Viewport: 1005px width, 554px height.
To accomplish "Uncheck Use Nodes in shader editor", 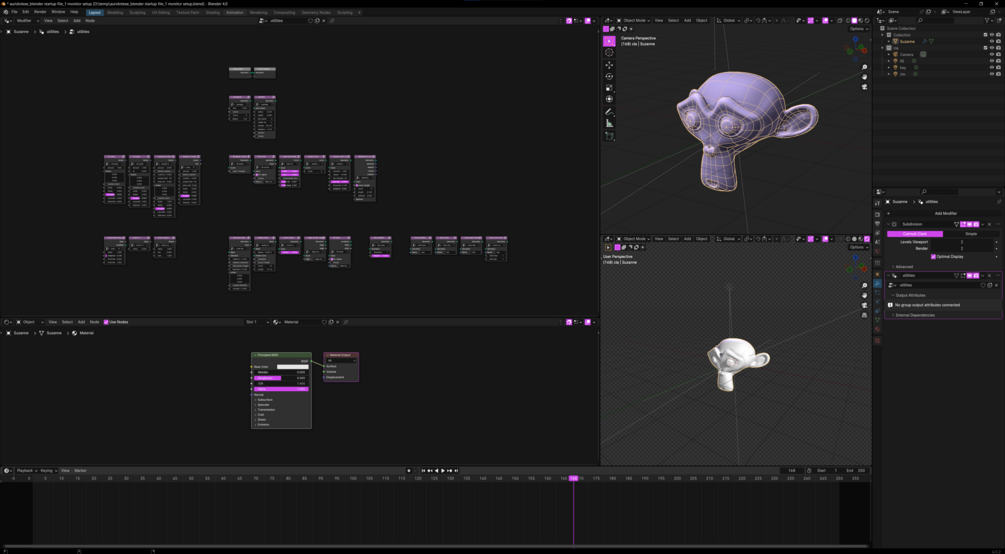I will pos(106,322).
